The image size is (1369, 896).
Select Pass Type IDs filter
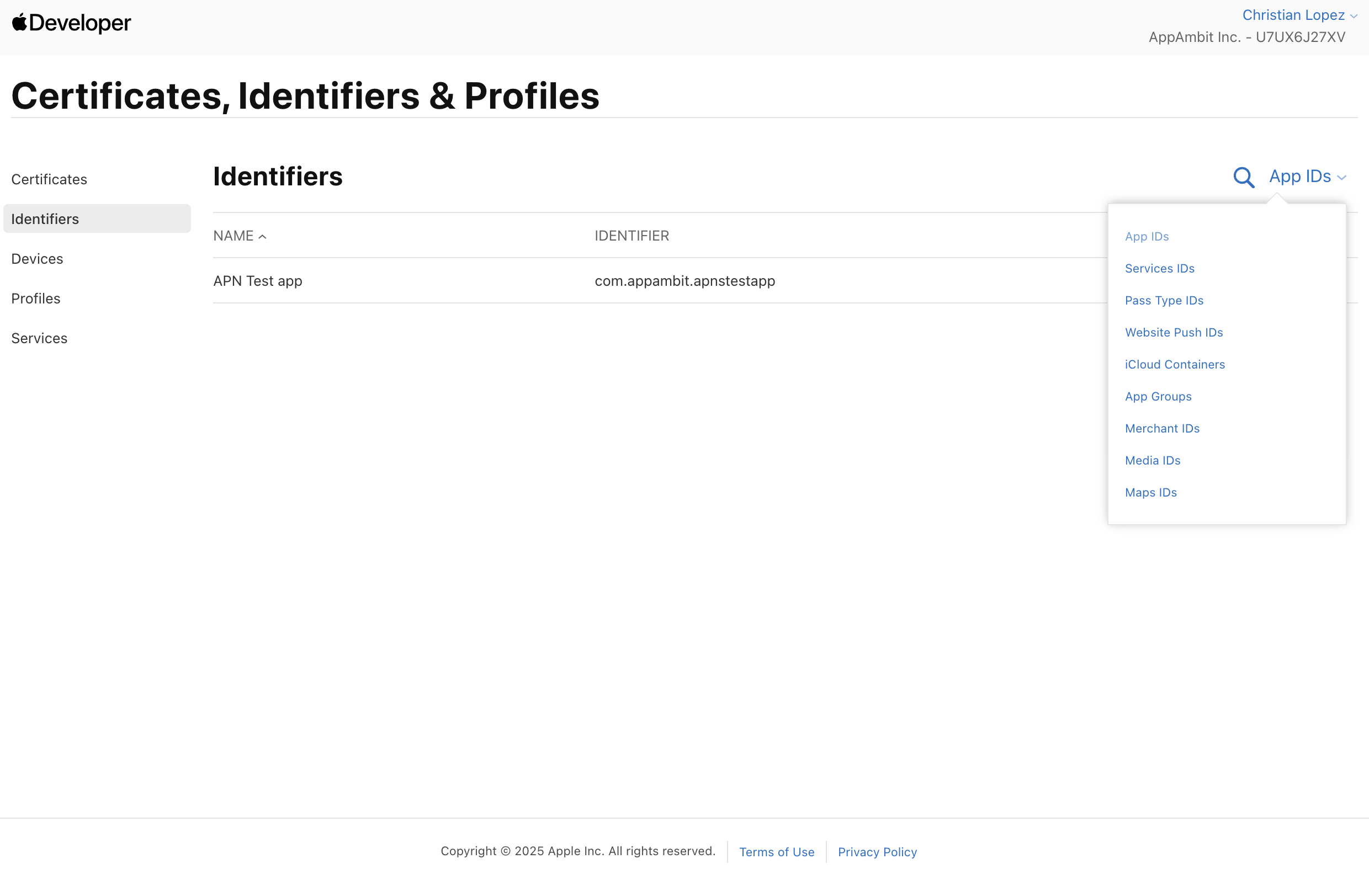click(x=1164, y=300)
